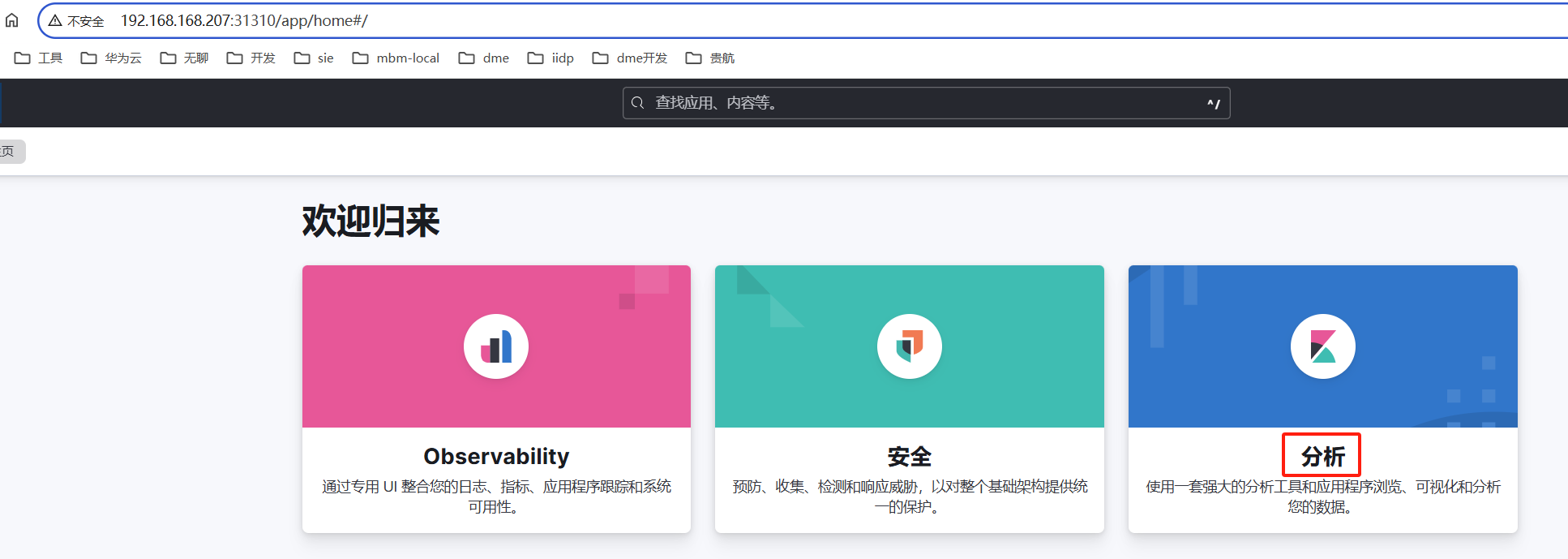The width and height of the screenshot is (1568, 559).
Task: Click the home page breadcrumb tab
Action: click(10, 151)
